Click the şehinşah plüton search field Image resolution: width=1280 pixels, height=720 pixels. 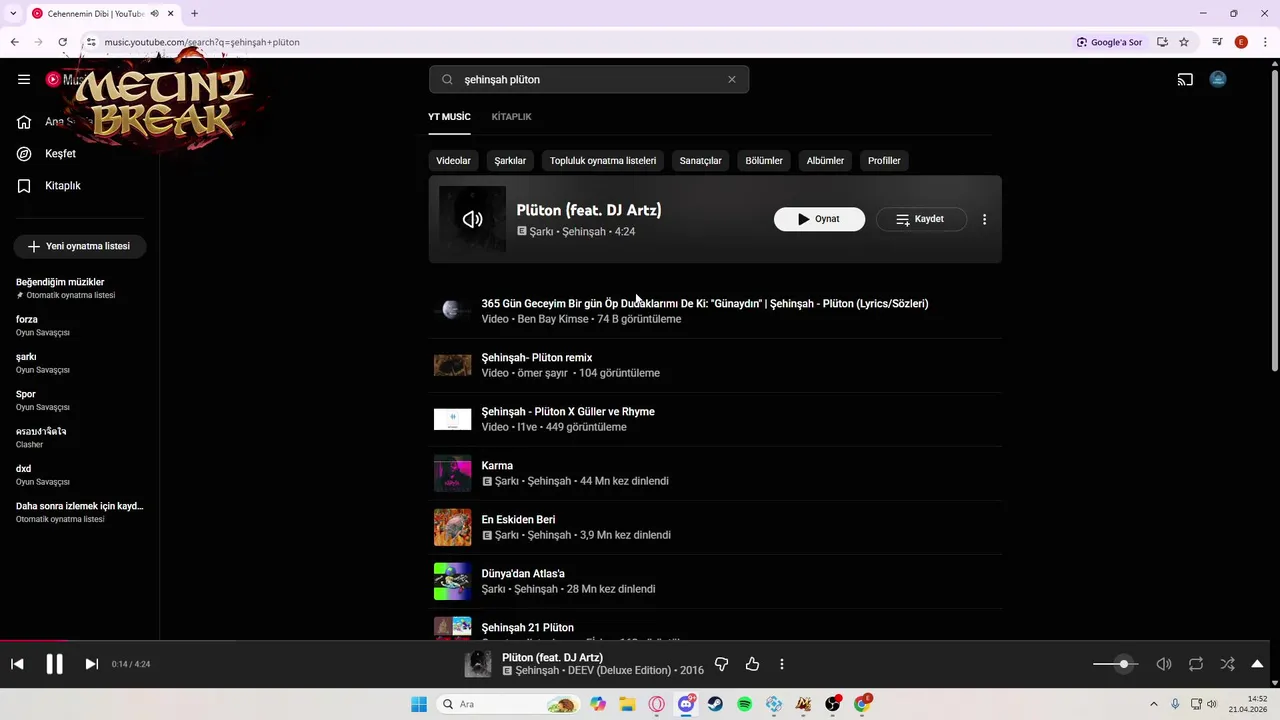coord(590,79)
